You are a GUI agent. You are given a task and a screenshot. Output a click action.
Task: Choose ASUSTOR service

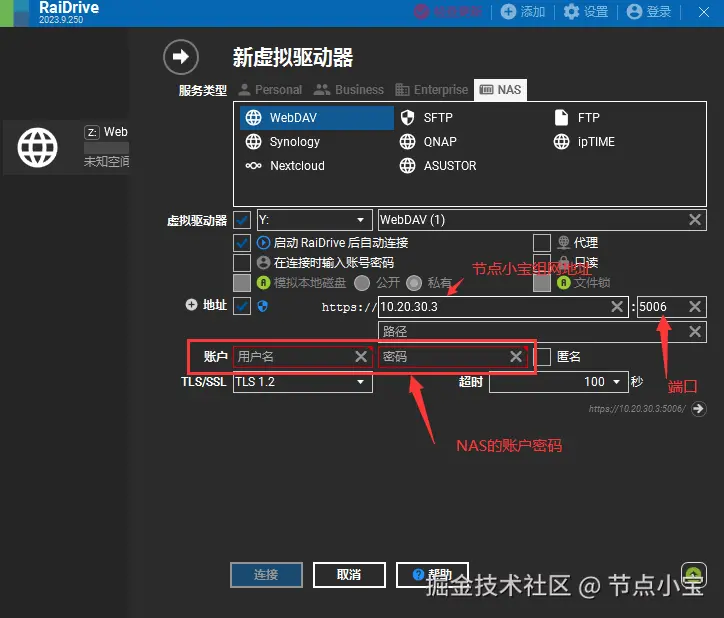tap(438, 166)
